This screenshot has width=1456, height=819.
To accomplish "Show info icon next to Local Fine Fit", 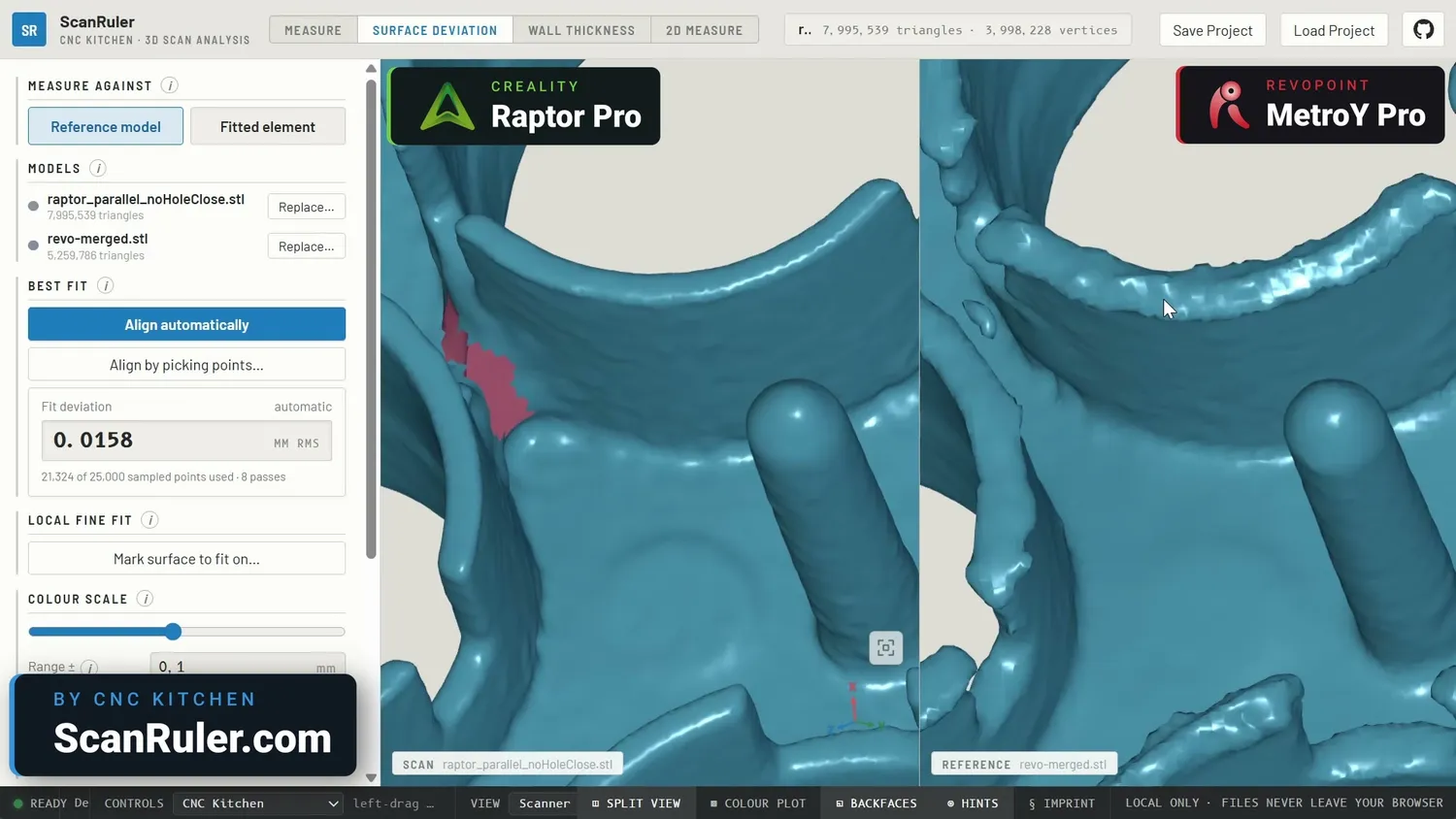I will tap(149, 520).
